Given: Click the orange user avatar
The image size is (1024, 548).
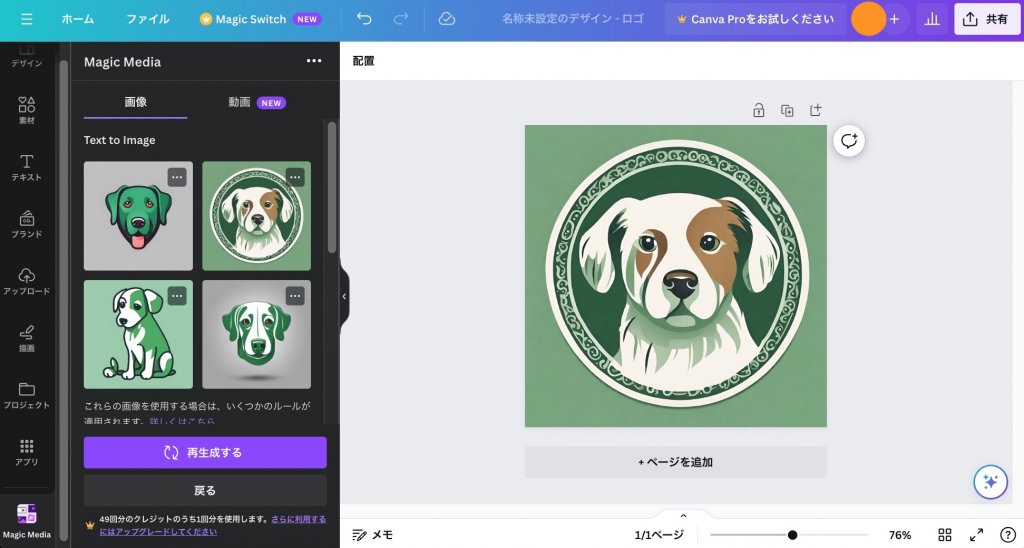Looking at the screenshot, I should point(868,19).
